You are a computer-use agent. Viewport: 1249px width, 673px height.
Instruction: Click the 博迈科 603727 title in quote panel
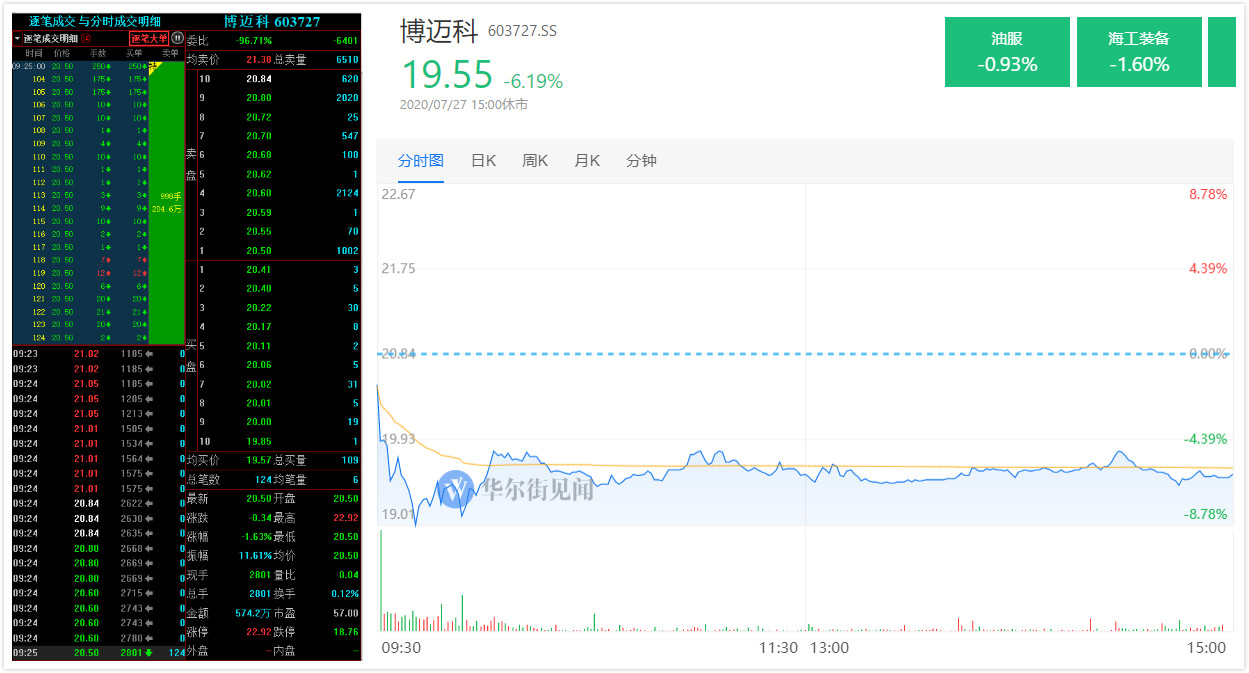(x=272, y=21)
